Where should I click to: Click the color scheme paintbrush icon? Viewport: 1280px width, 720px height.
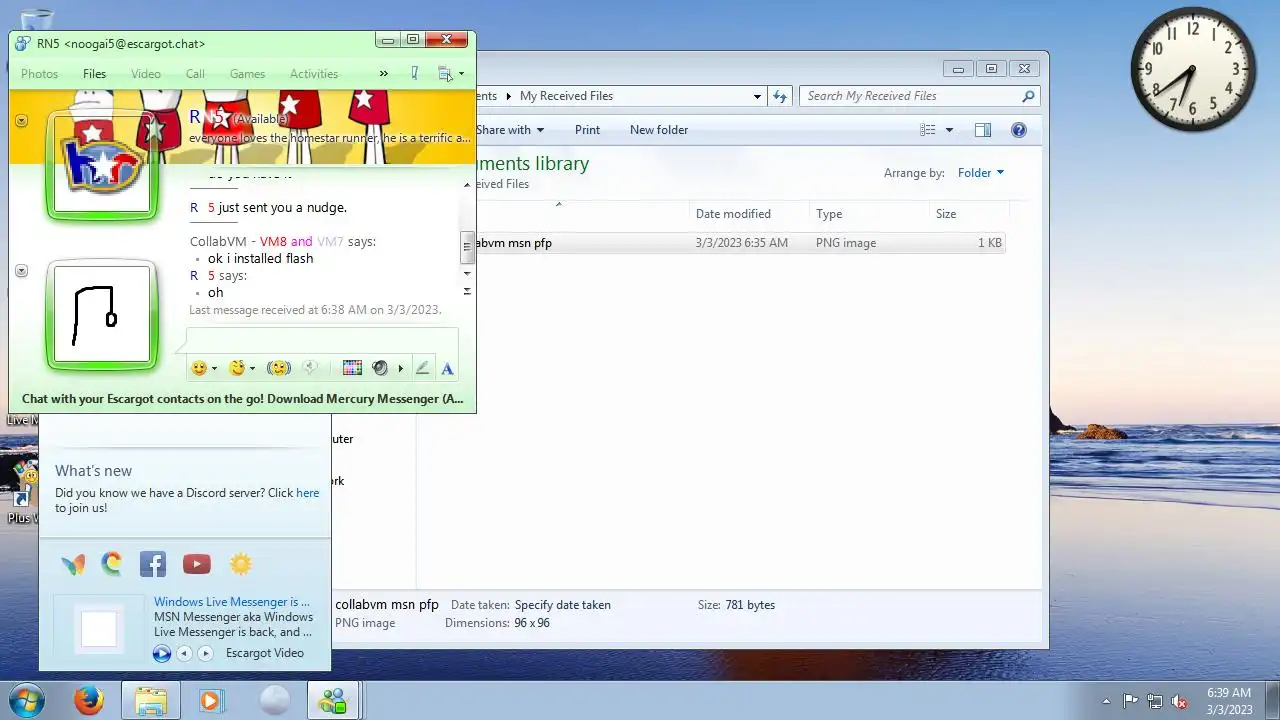pos(414,73)
